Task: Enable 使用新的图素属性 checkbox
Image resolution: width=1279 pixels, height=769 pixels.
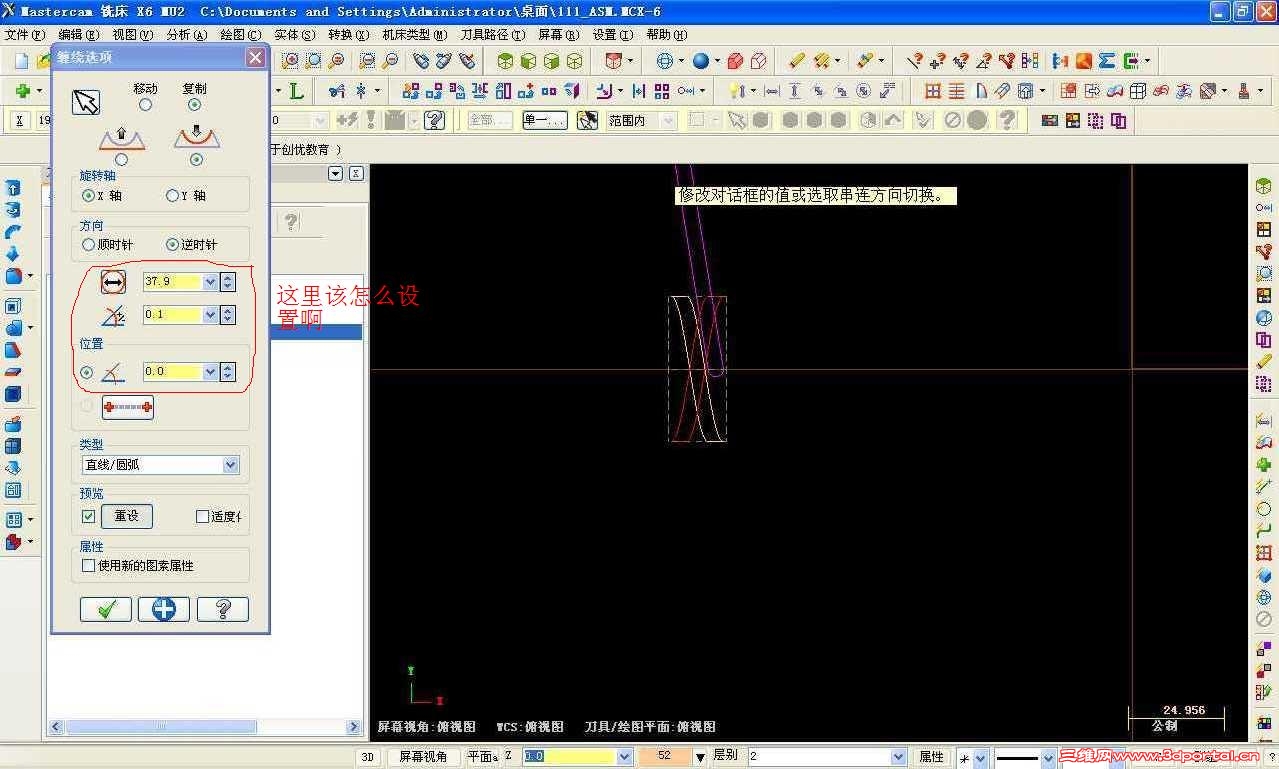Action: 88,565
